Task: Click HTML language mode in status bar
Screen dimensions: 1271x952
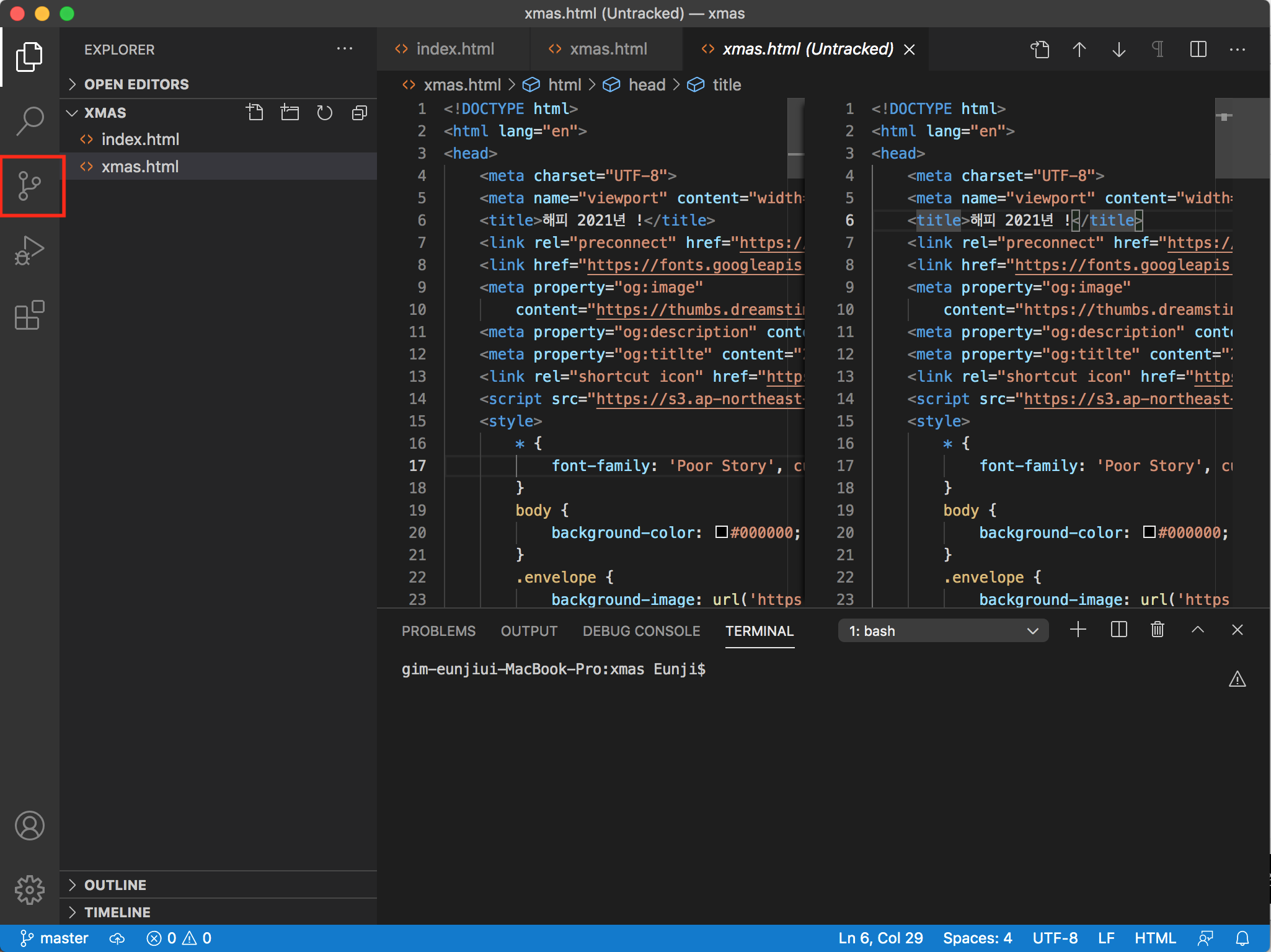Action: point(1154,938)
